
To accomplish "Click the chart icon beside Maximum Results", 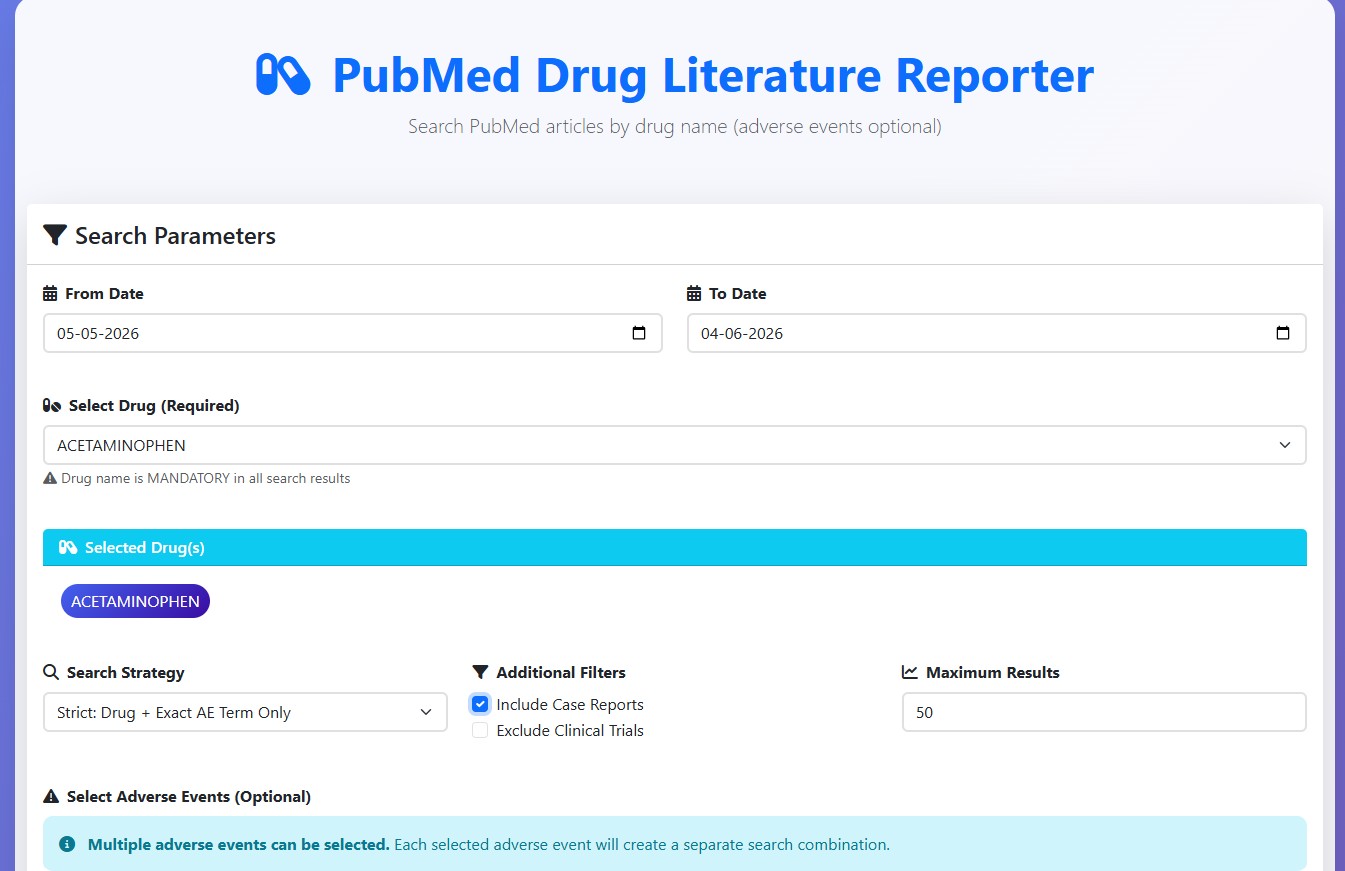I will 910,672.
